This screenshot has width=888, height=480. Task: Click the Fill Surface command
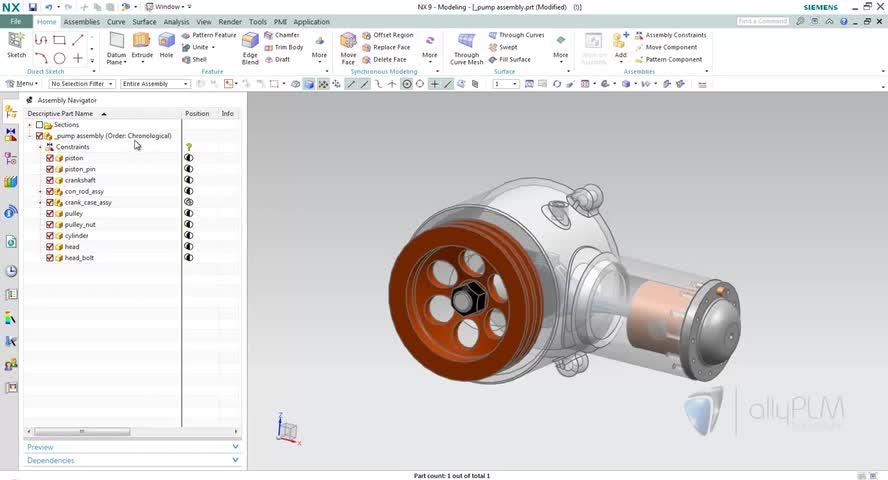pos(510,59)
